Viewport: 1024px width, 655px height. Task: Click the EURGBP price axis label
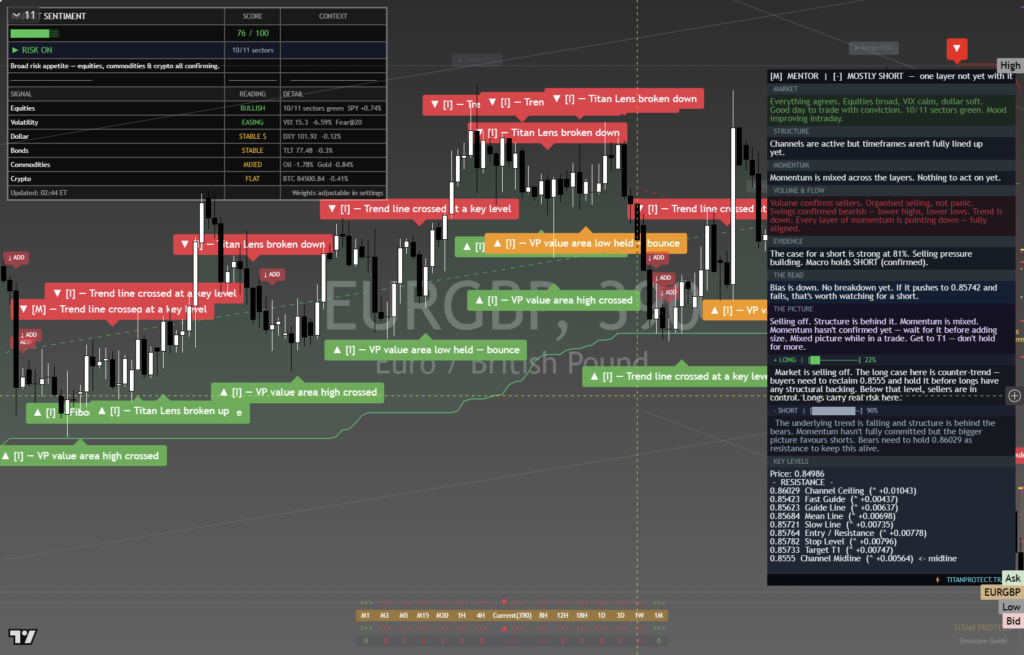pos(1002,592)
